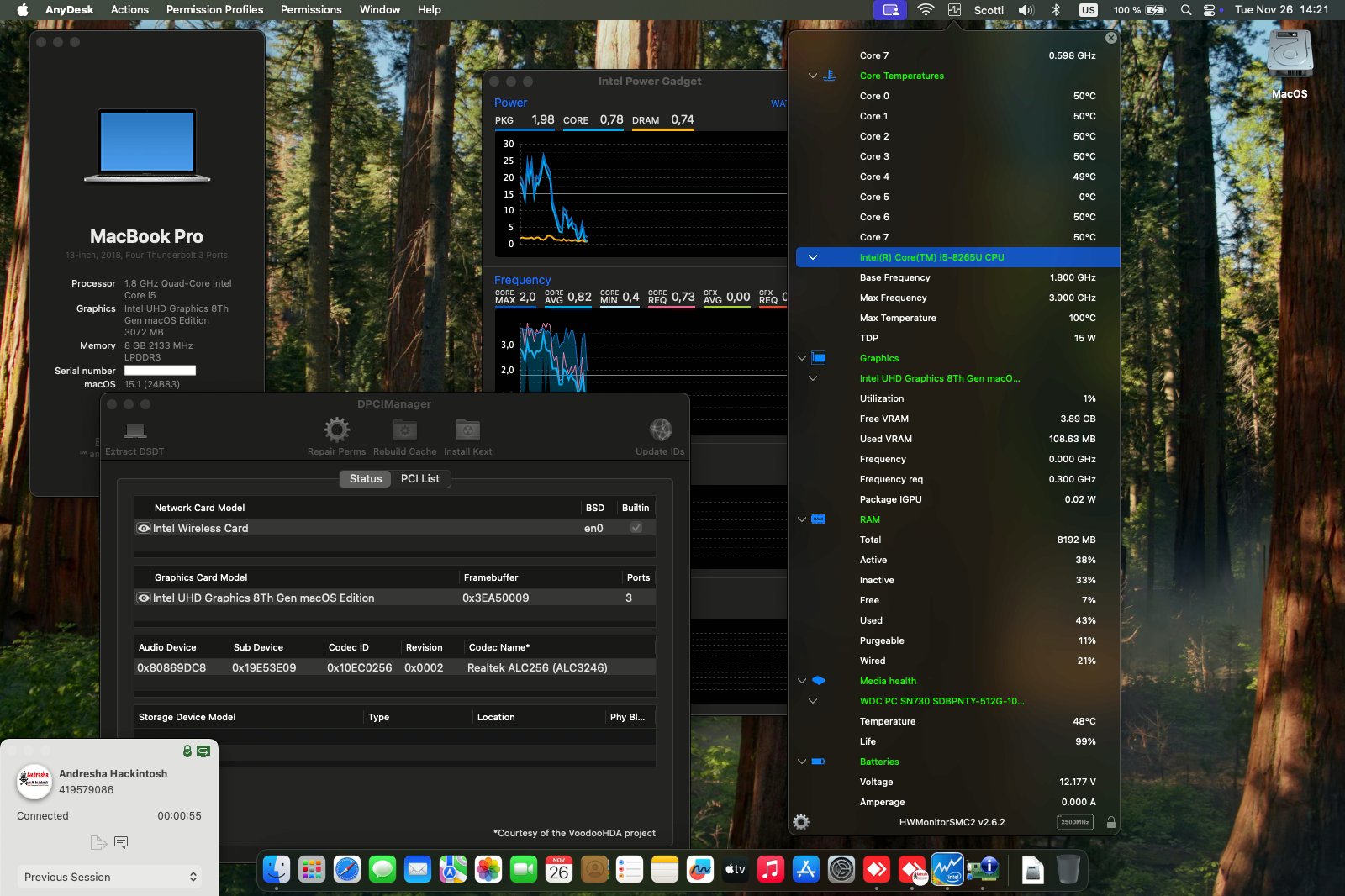Toggle the eye icon beside Intel UHD Graphics
The image size is (1345, 896).
pyautogui.click(x=143, y=598)
